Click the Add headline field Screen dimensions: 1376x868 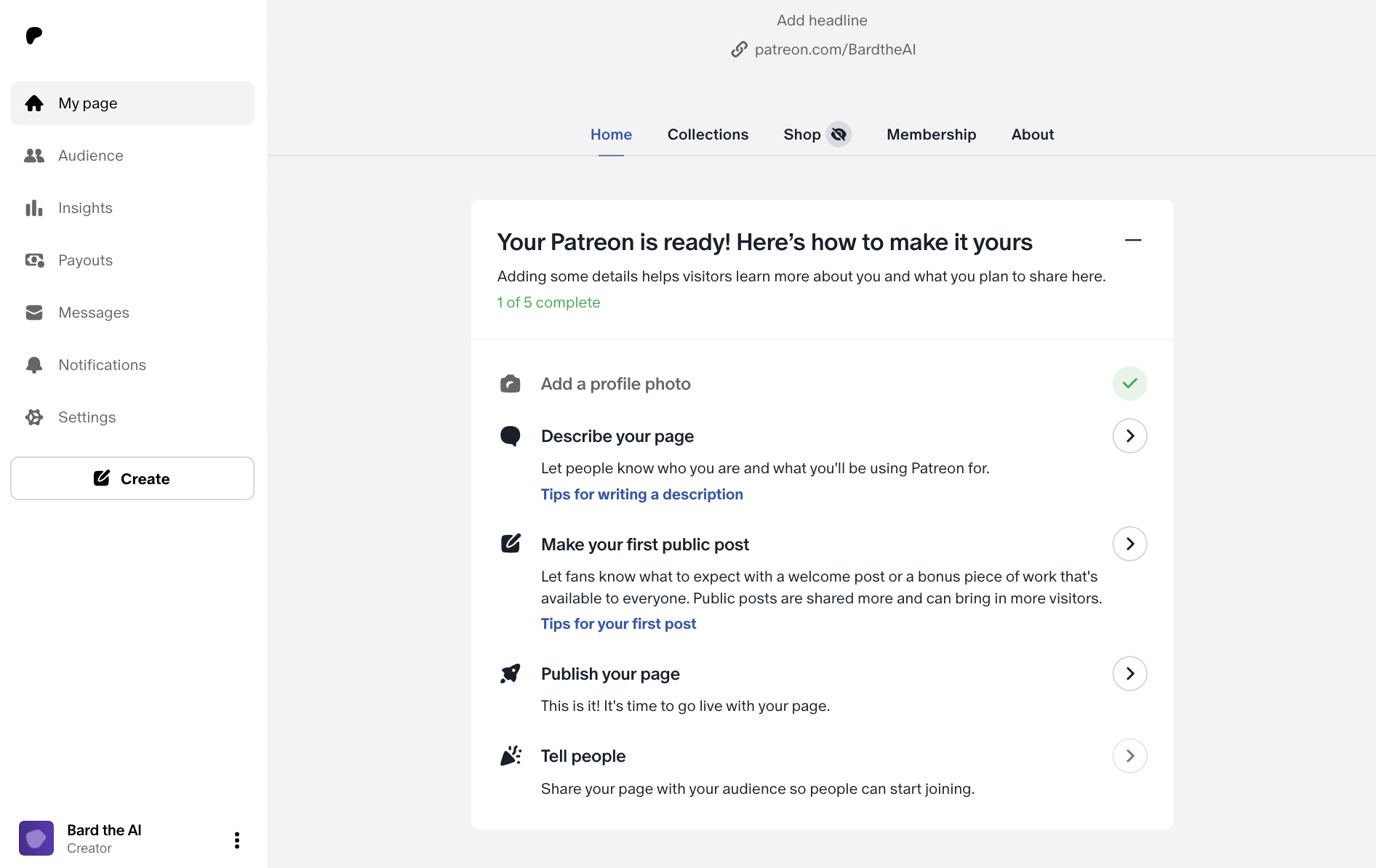click(x=822, y=20)
